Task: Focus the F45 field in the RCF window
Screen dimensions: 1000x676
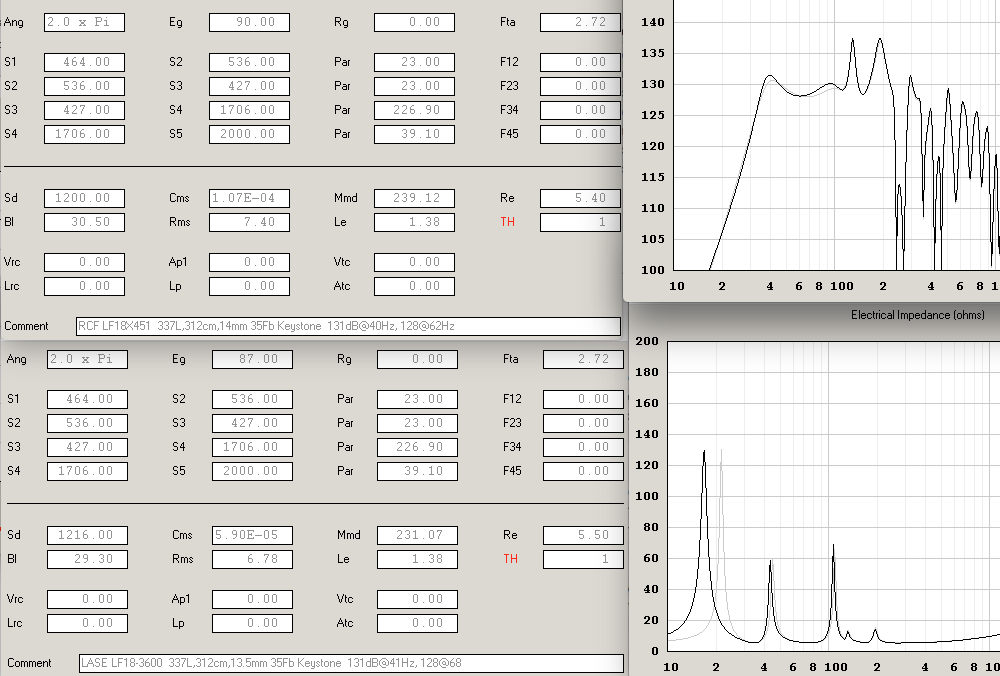Action: coord(580,135)
